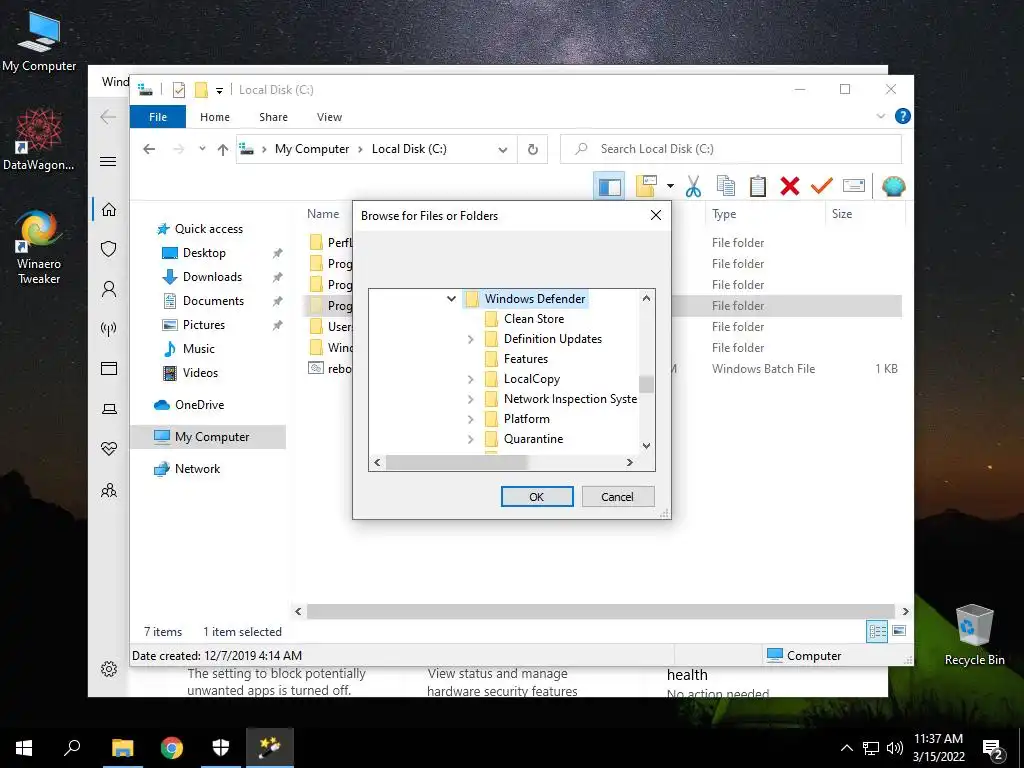Click the Search Local Disk (C:) field
The image size is (1024, 768).
(x=731, y=149)
